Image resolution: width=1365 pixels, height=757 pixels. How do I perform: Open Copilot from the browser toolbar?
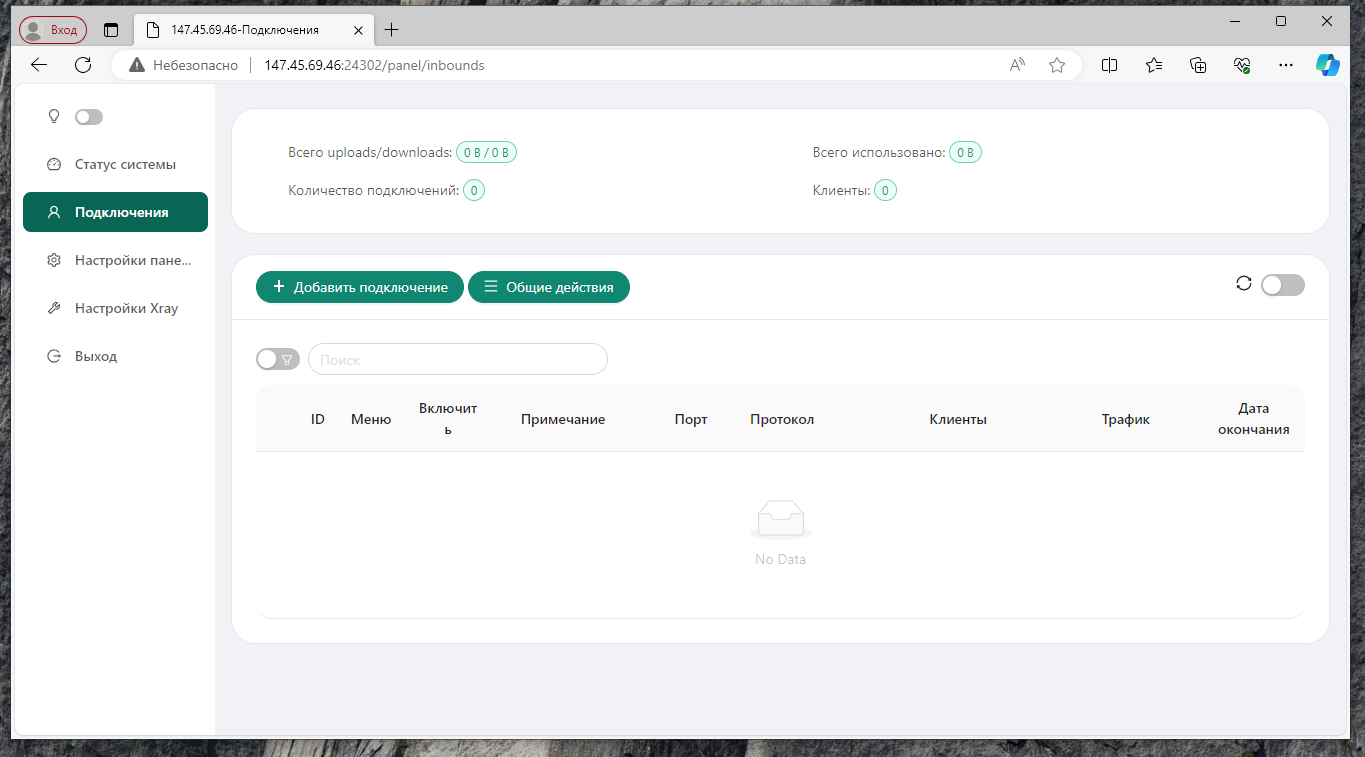[x=1328, y=64]
